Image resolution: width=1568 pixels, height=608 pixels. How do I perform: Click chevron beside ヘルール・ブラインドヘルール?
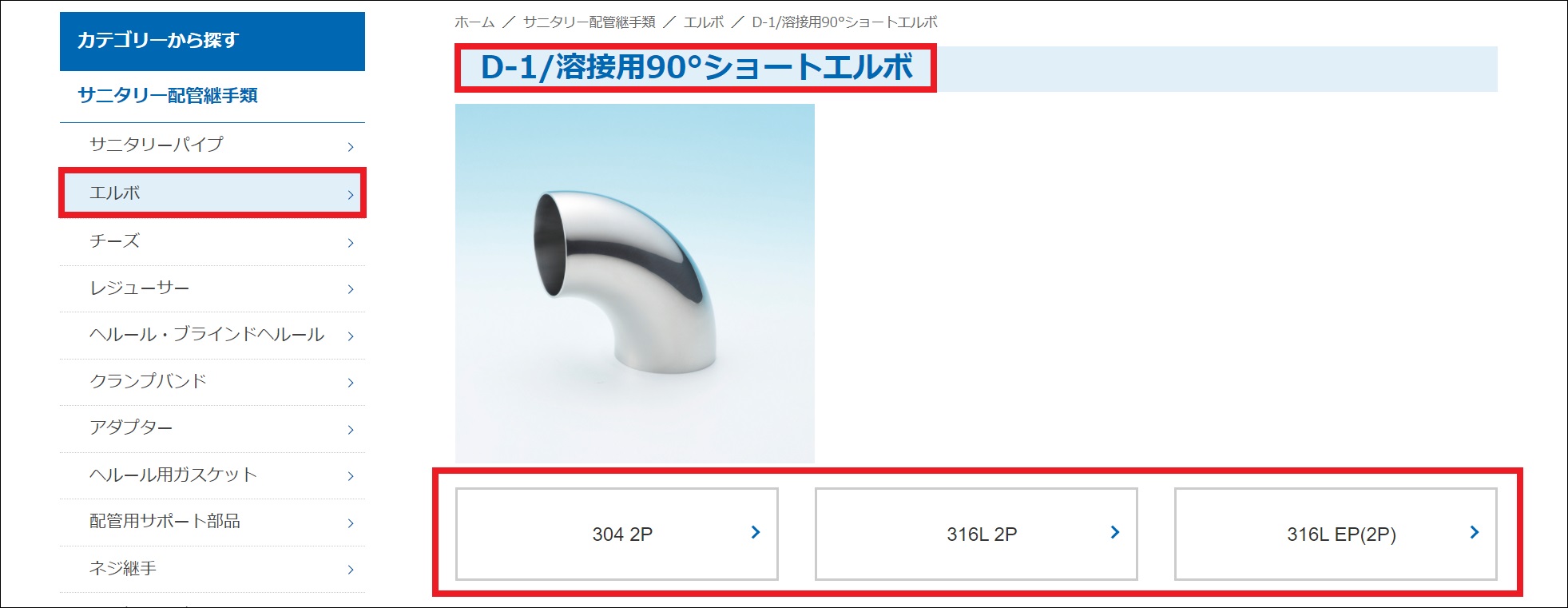[351, 336]
